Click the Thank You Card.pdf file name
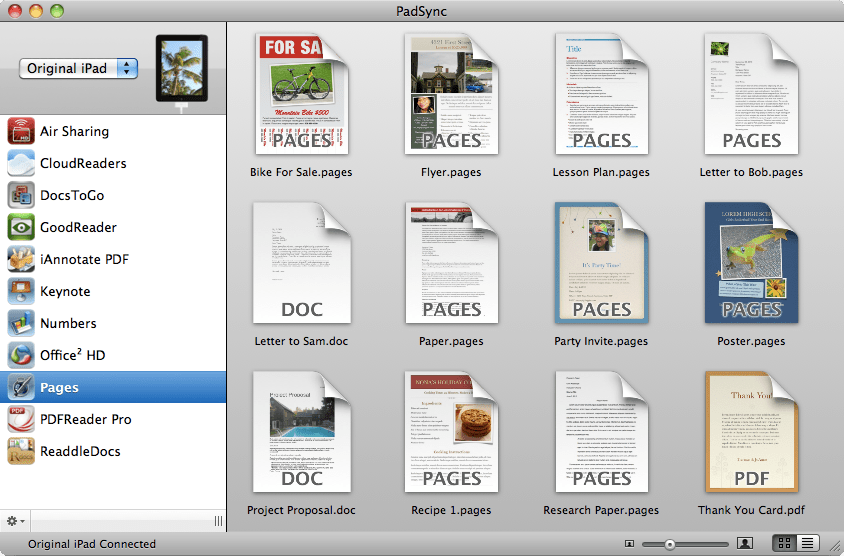 click(x=751, y=510)
